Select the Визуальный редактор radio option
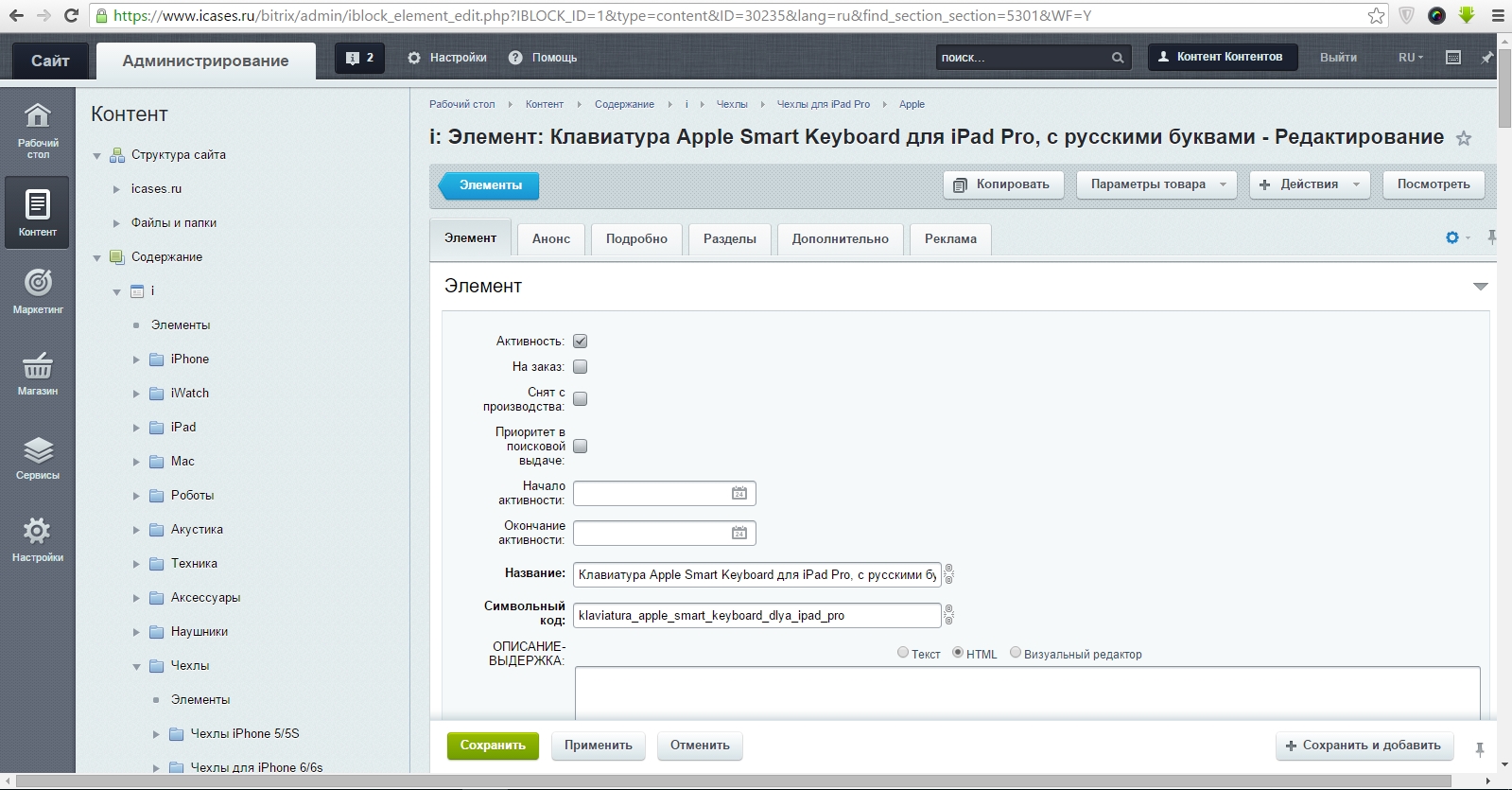Viewport: 1512px width, 790px height. (1016, 652)
